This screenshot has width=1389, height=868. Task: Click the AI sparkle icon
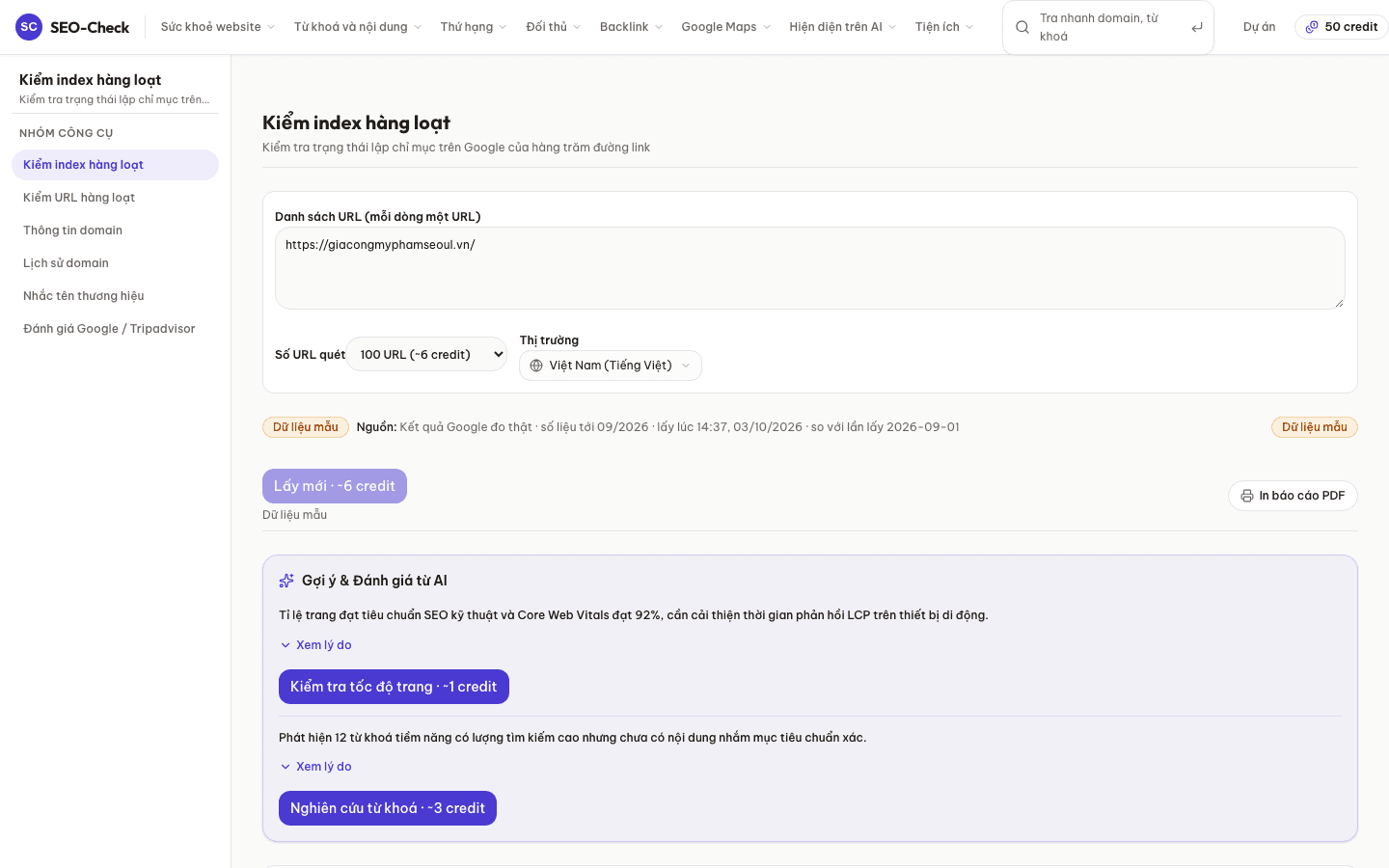click(x=286, y=581)
